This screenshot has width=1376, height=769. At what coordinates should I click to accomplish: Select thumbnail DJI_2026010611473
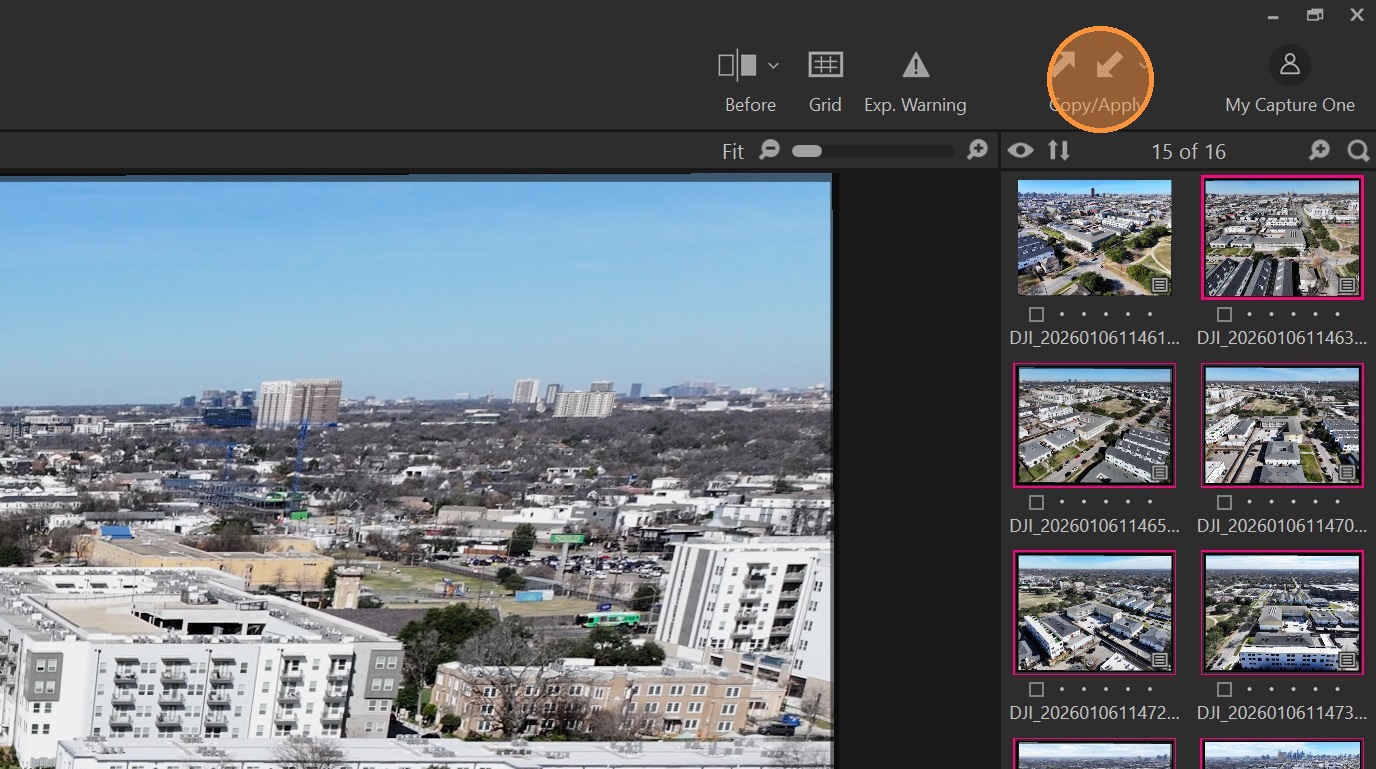pyautogui.click(x=1282, y=612)
